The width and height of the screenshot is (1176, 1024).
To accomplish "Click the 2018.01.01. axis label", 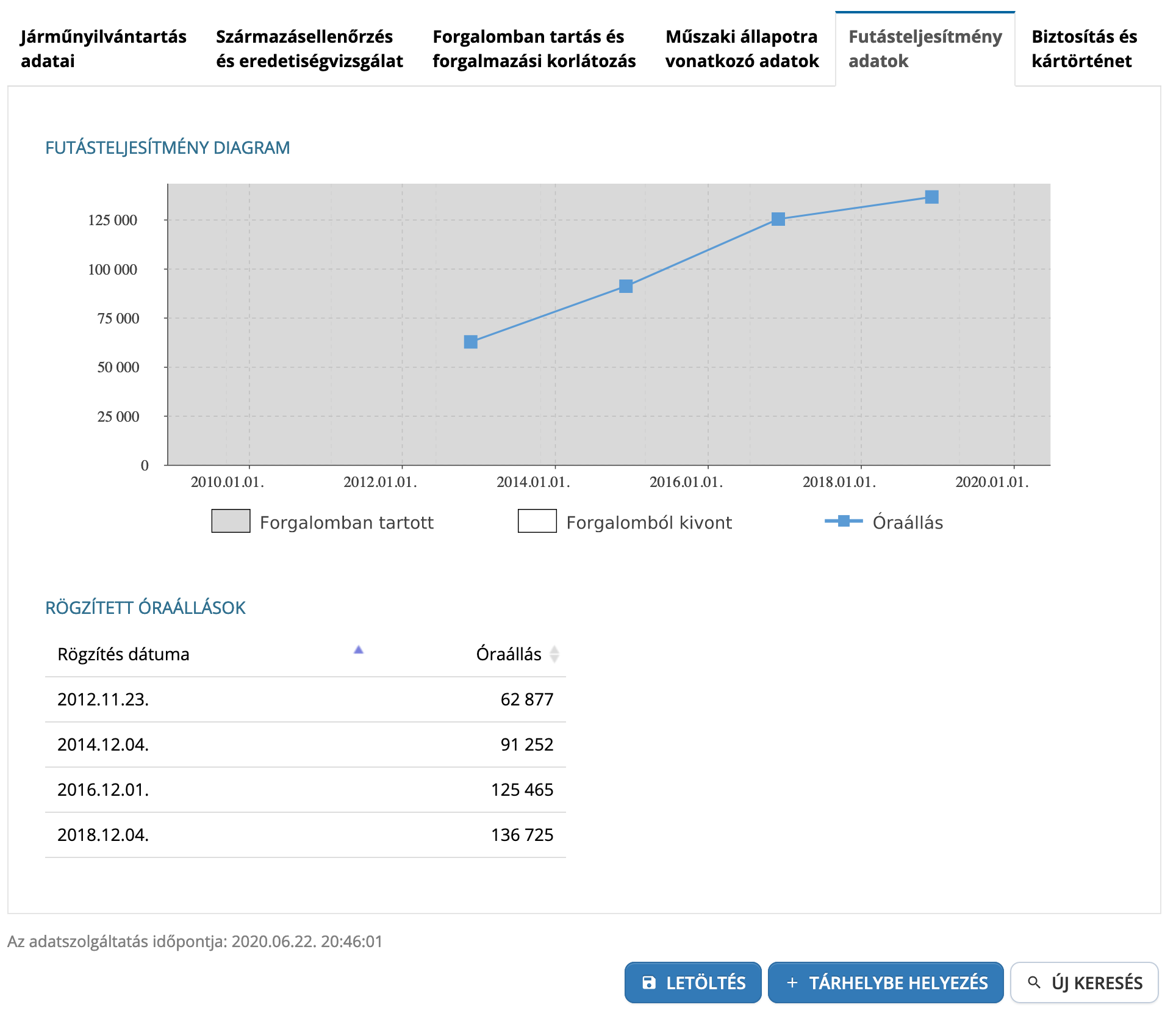I will tap(839, 482).
